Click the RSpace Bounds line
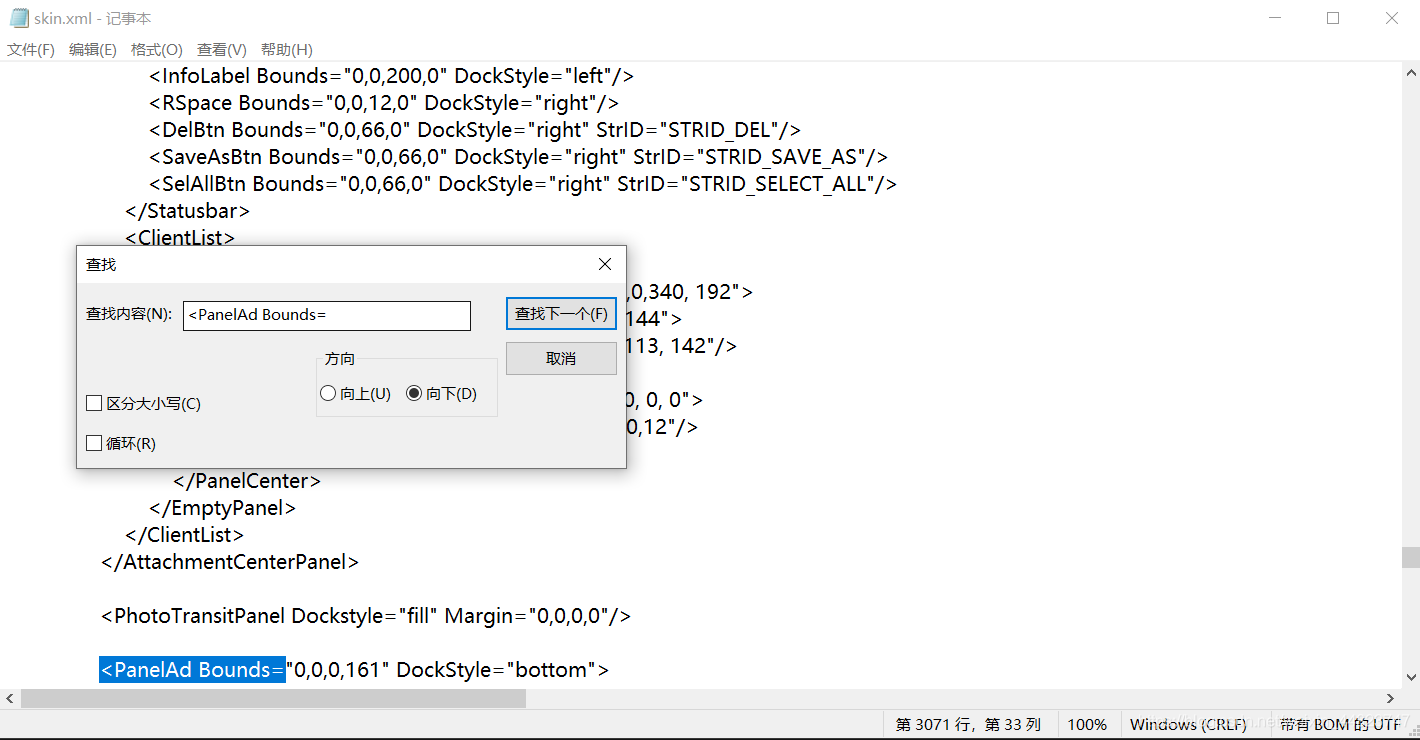This screenshot has height=740, width=1420. tap(384, 103)
